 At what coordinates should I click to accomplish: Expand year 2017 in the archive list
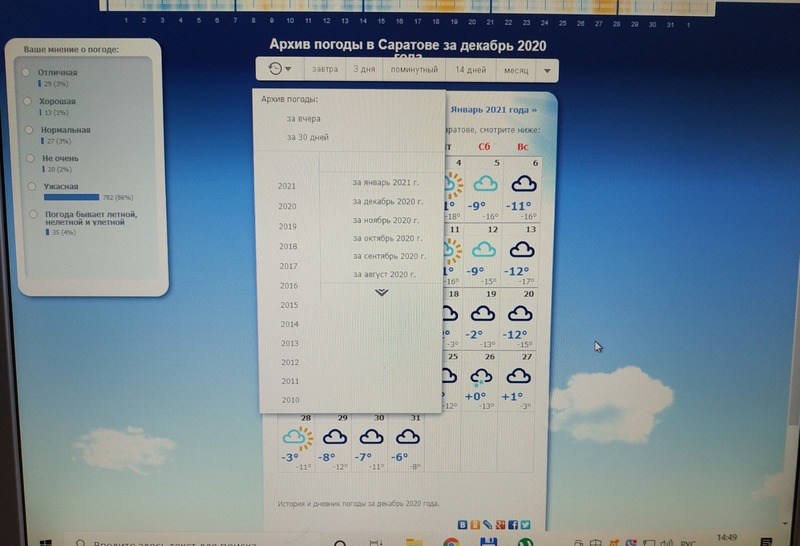point(288,266)
